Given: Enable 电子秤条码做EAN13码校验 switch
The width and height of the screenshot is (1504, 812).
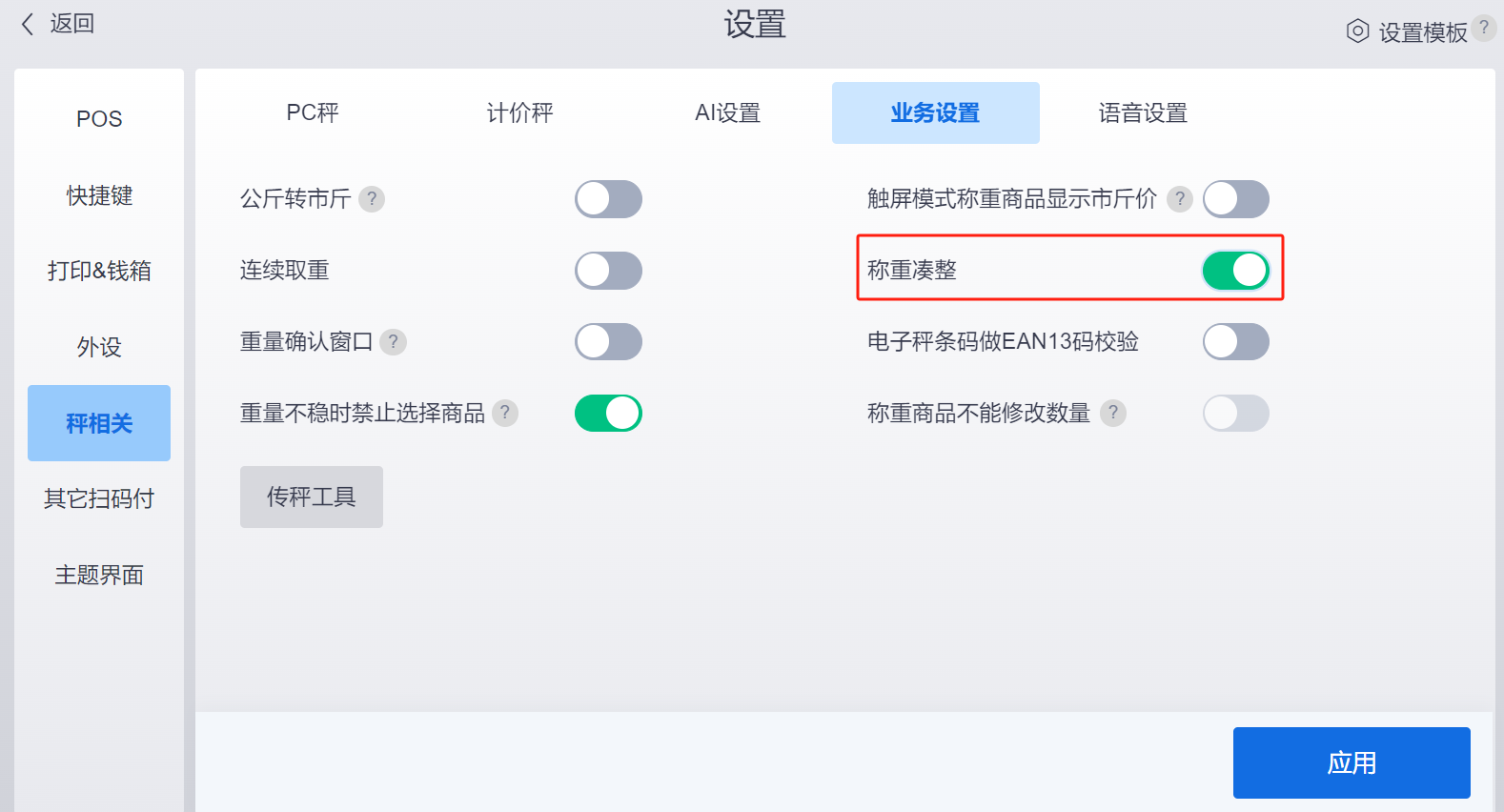Looking at the screenshot, I should pos(1235,342).
